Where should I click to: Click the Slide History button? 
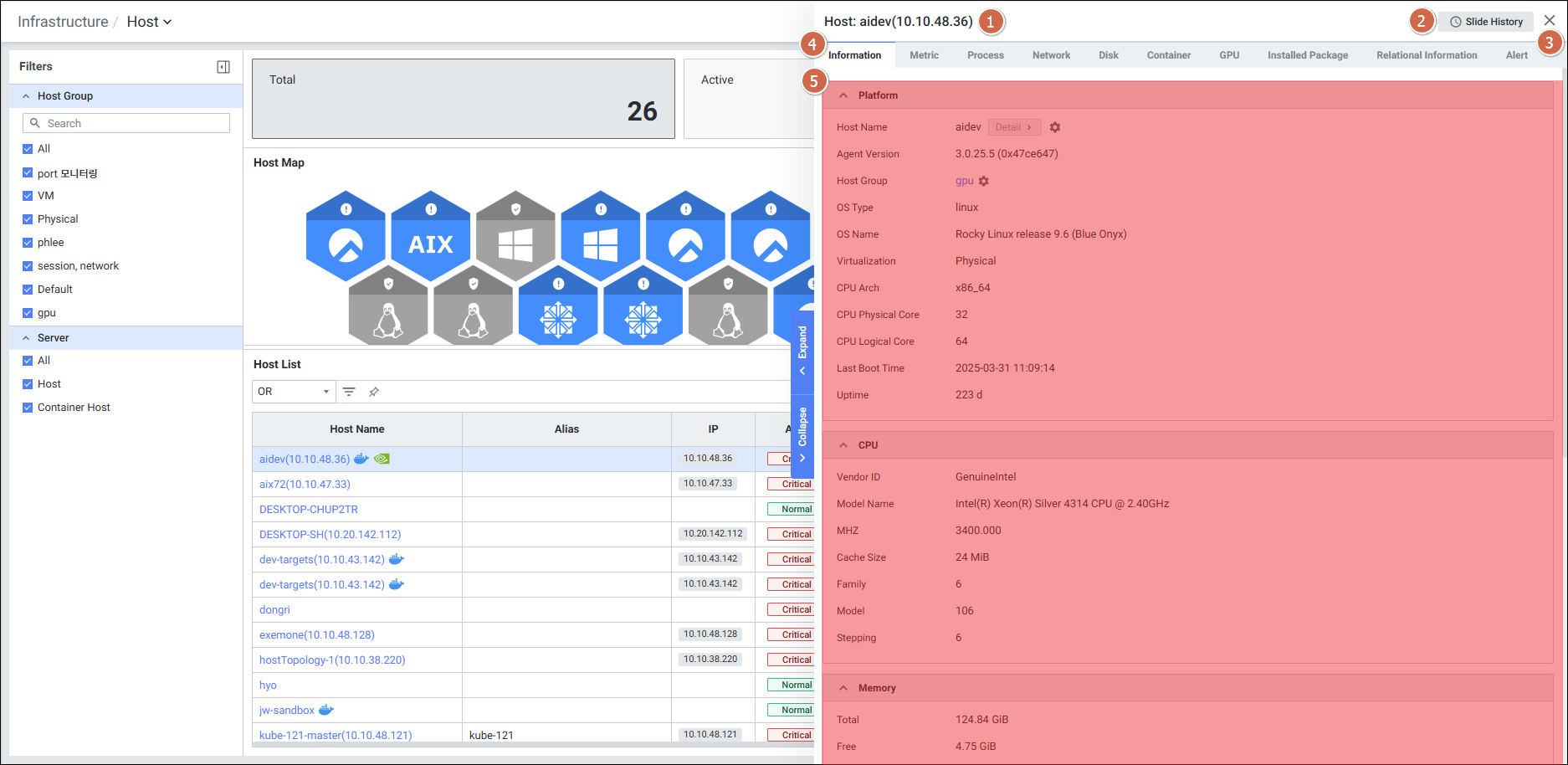pyautogui.click(x=1486, y=22)
